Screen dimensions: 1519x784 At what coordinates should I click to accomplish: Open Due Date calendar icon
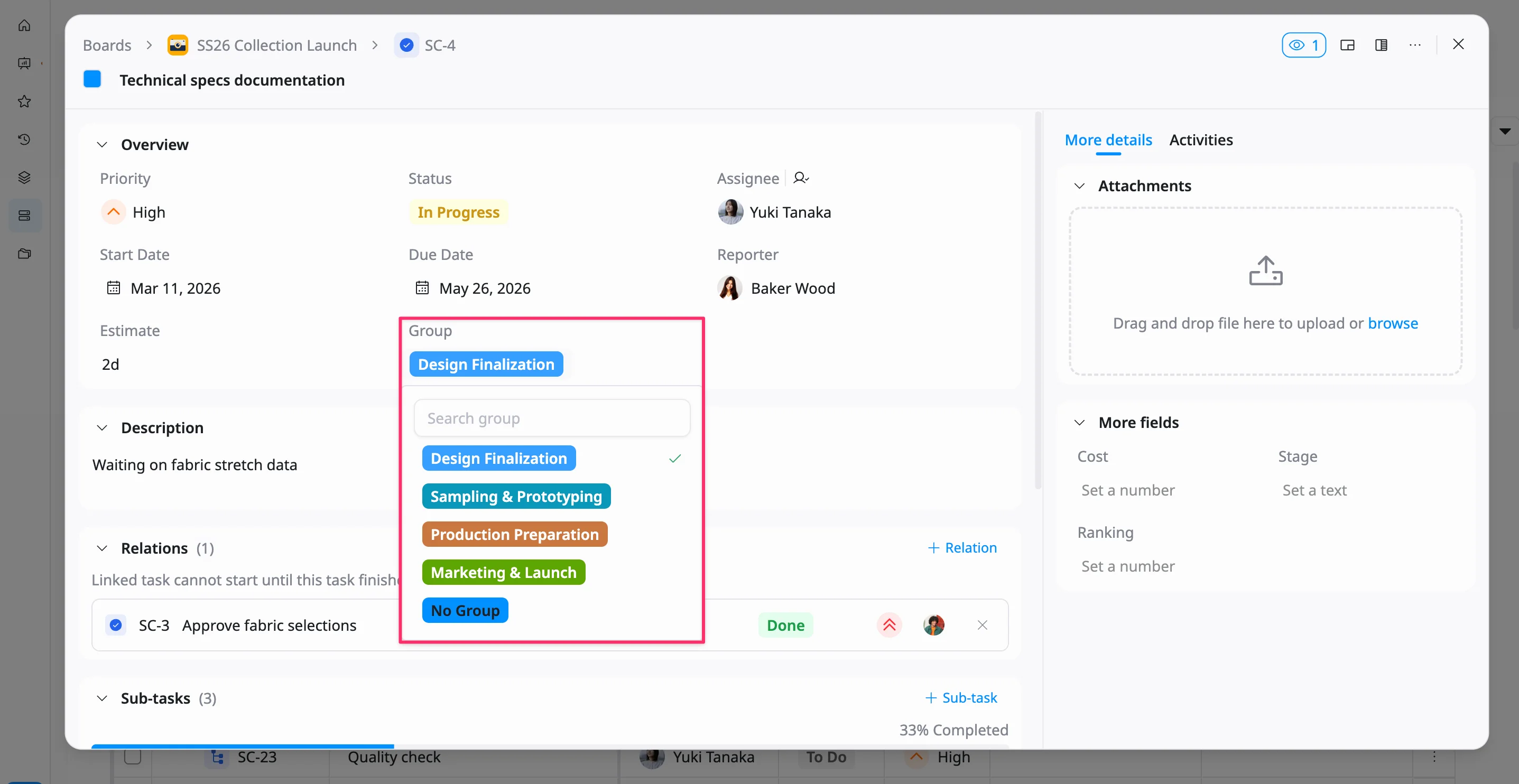pos(422,288)
